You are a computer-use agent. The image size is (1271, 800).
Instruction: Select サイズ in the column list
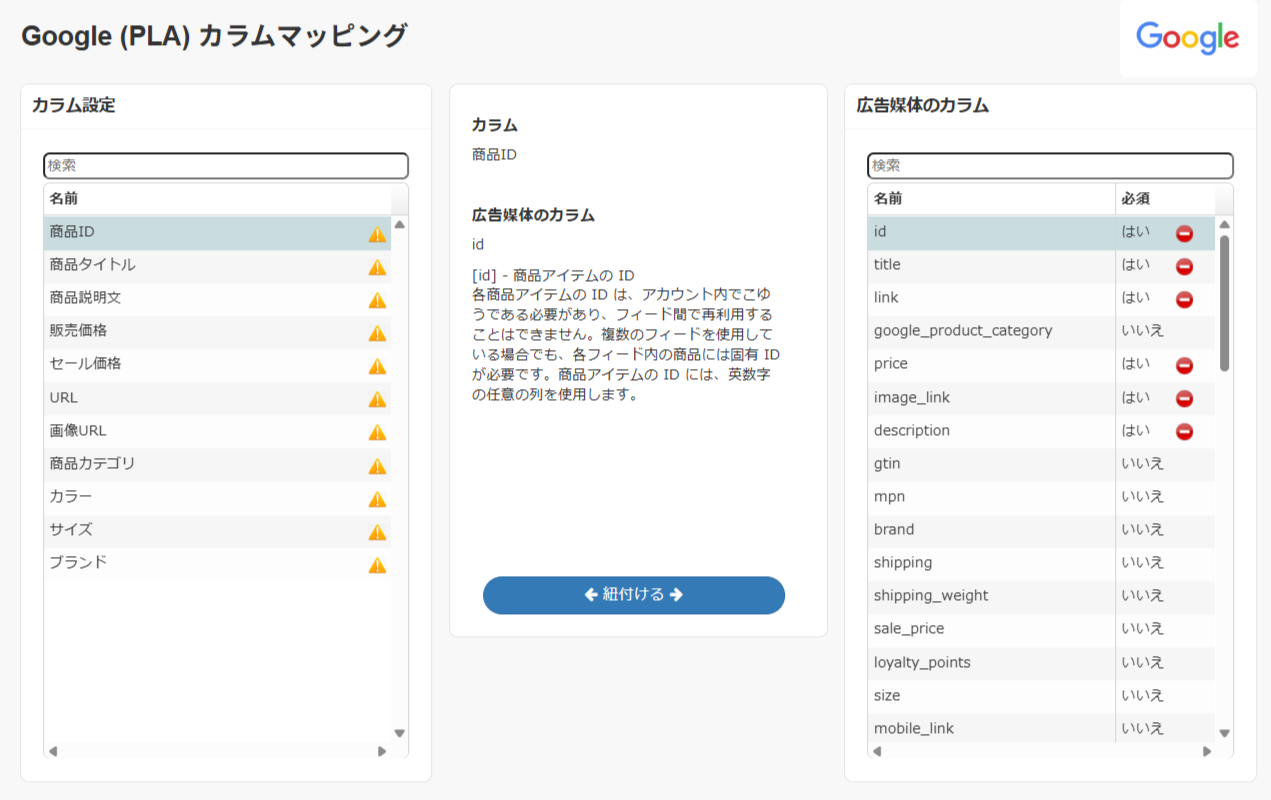pos(218,531)
